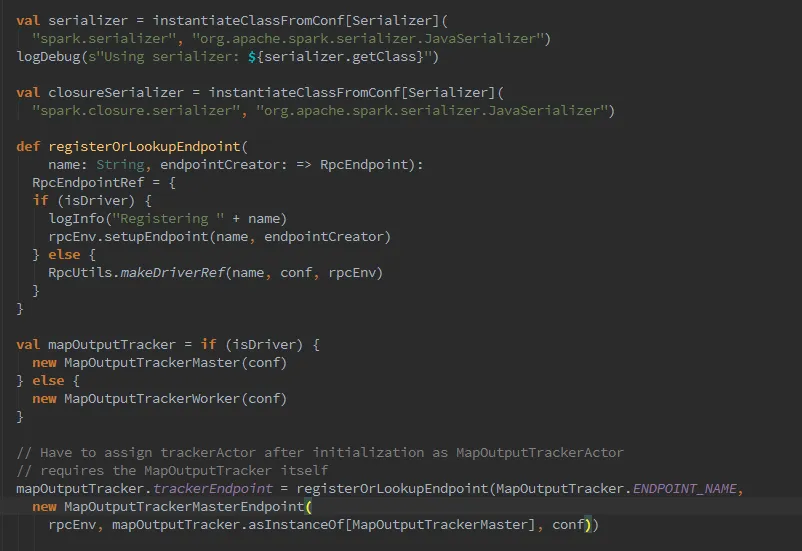
Task: Click the "requires the MapOutputTracker itself" comment
Action: (x=172, y=471)
